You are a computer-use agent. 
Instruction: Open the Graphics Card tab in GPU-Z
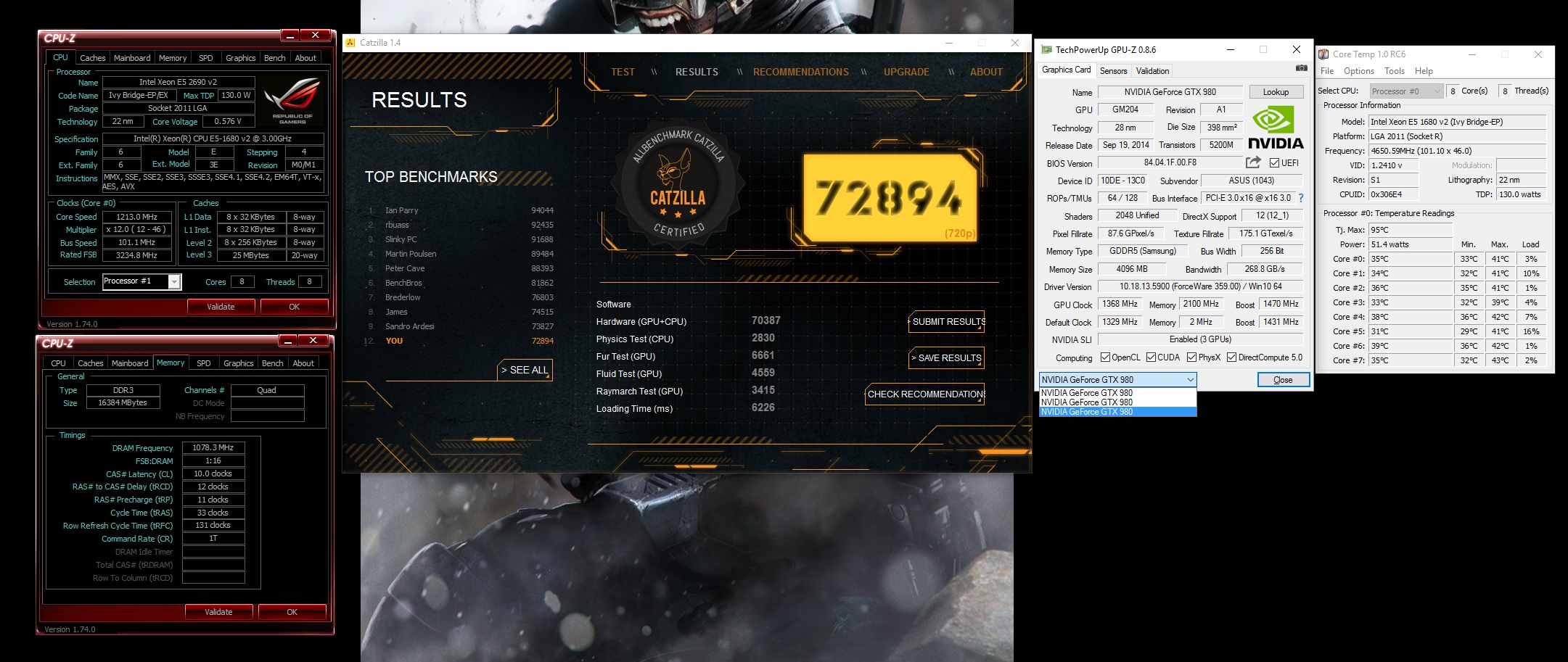tap(1066, 70)
